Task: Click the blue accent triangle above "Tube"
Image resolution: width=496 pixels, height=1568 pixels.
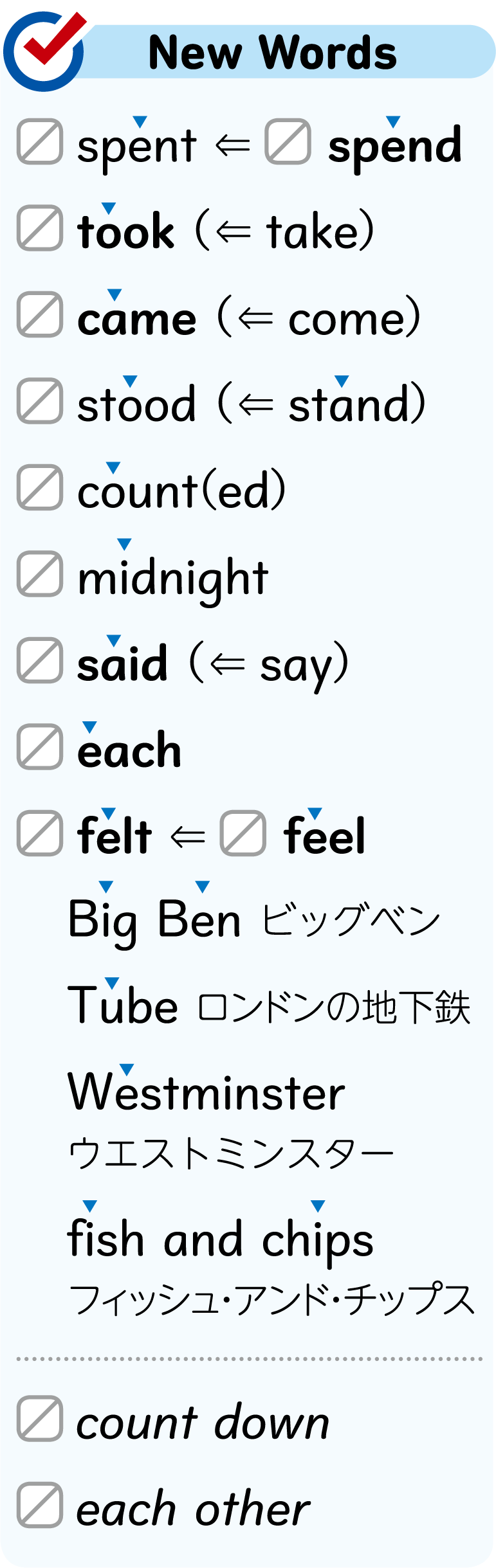Action: (x=112, y=983)
